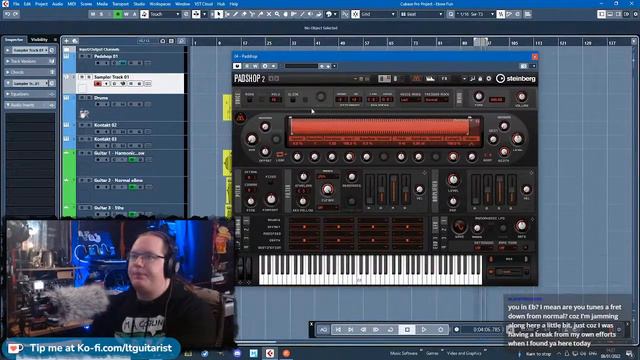Click the Add Track plus icon
The width and height of the screenshot is (640, 360).
tap(66, 41)
